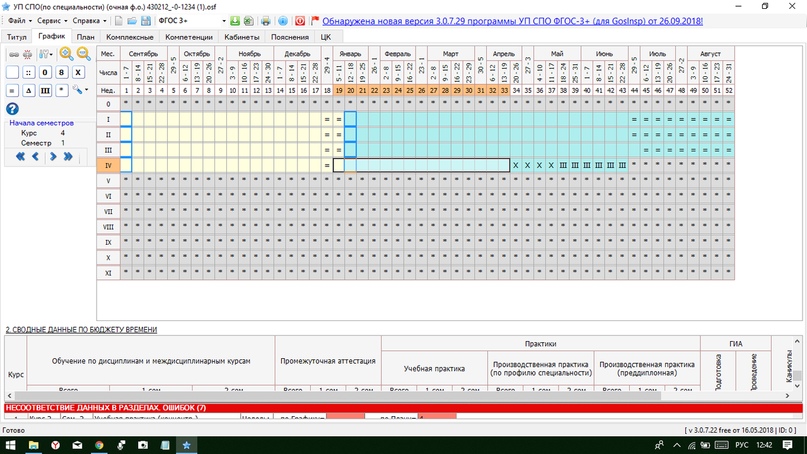Select course row II header

(108, 134)
